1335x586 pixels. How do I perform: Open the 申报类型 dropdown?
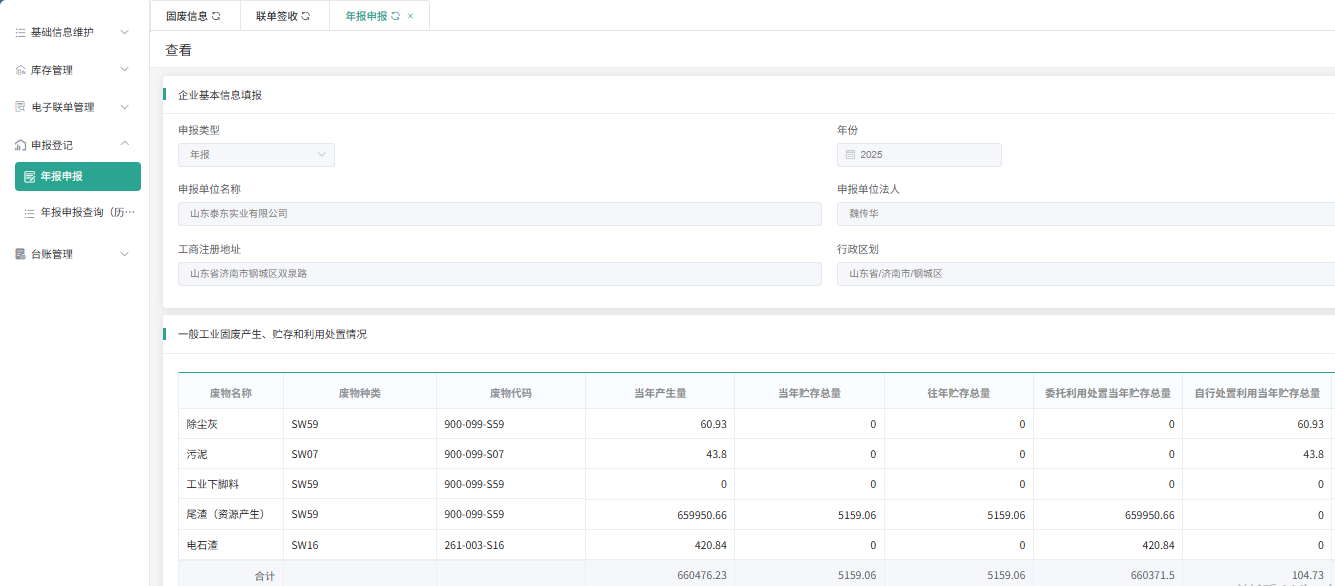click(x=256, y=155)
